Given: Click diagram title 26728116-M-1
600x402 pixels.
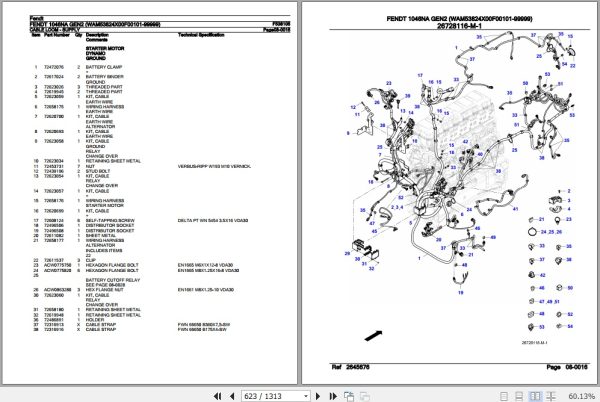Looking at the screenshot, I should pos(459,26).
